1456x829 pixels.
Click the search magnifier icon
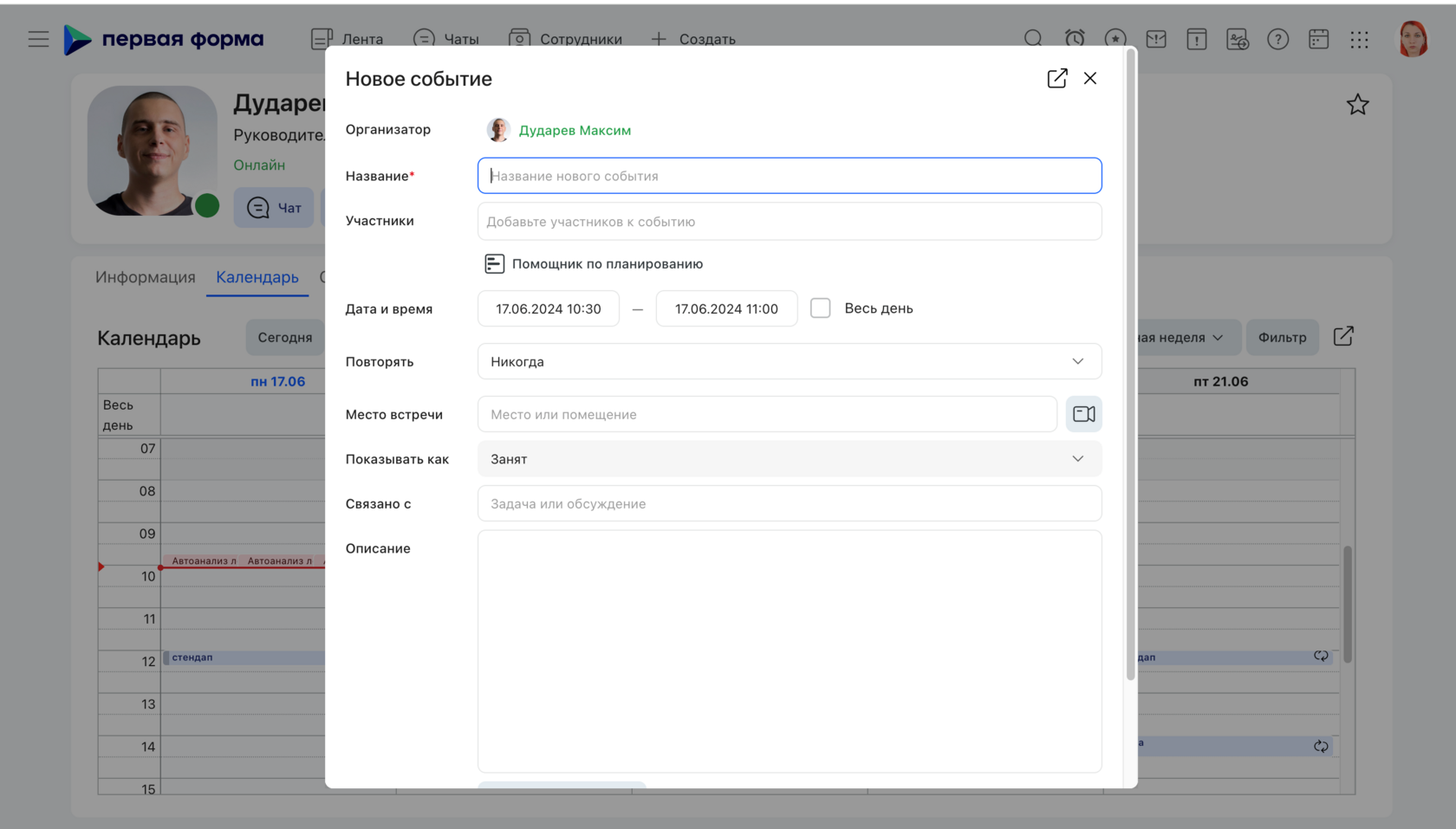click(1033, 39)
